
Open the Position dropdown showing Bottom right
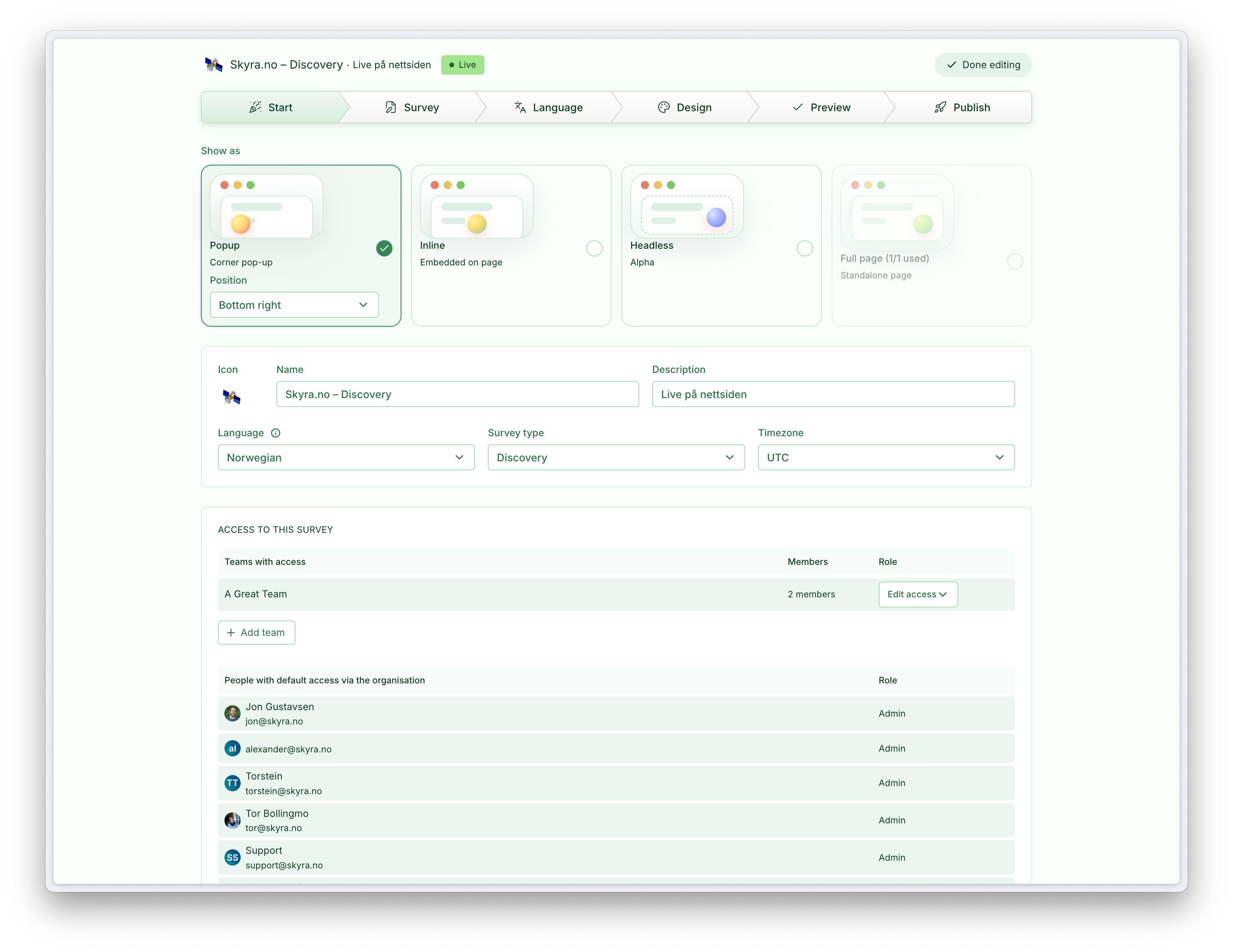[x=294, y=305]
